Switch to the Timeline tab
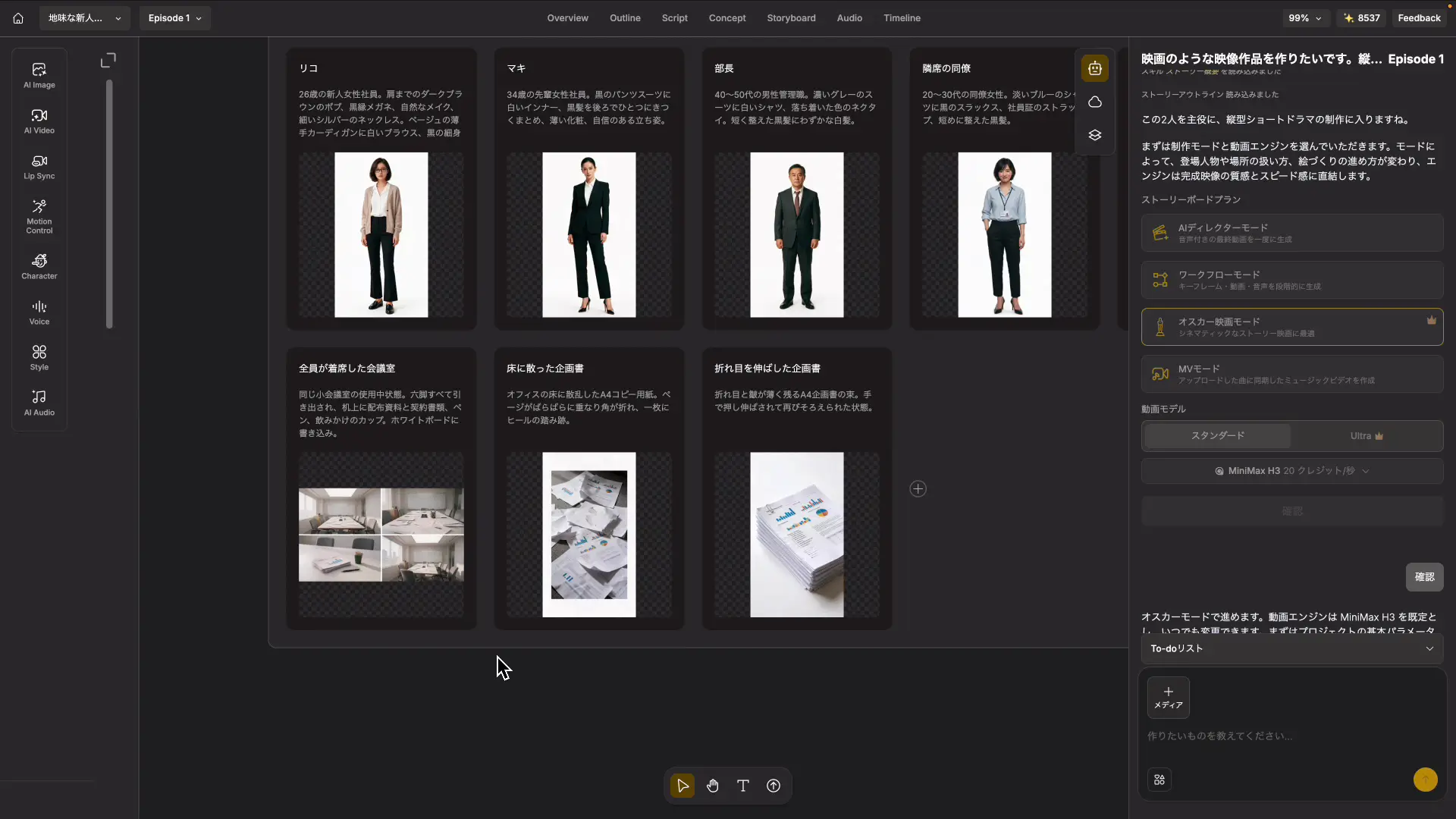1456x819 pixels. (902, 18)
